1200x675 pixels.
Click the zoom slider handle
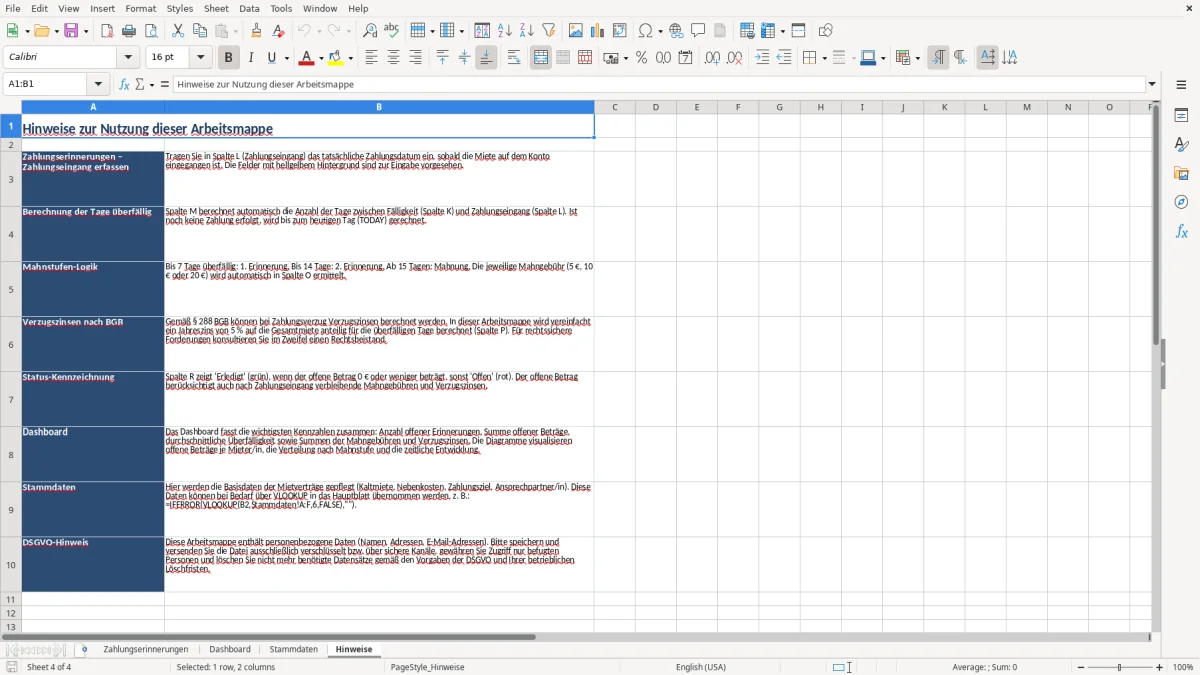[1120, 667]
